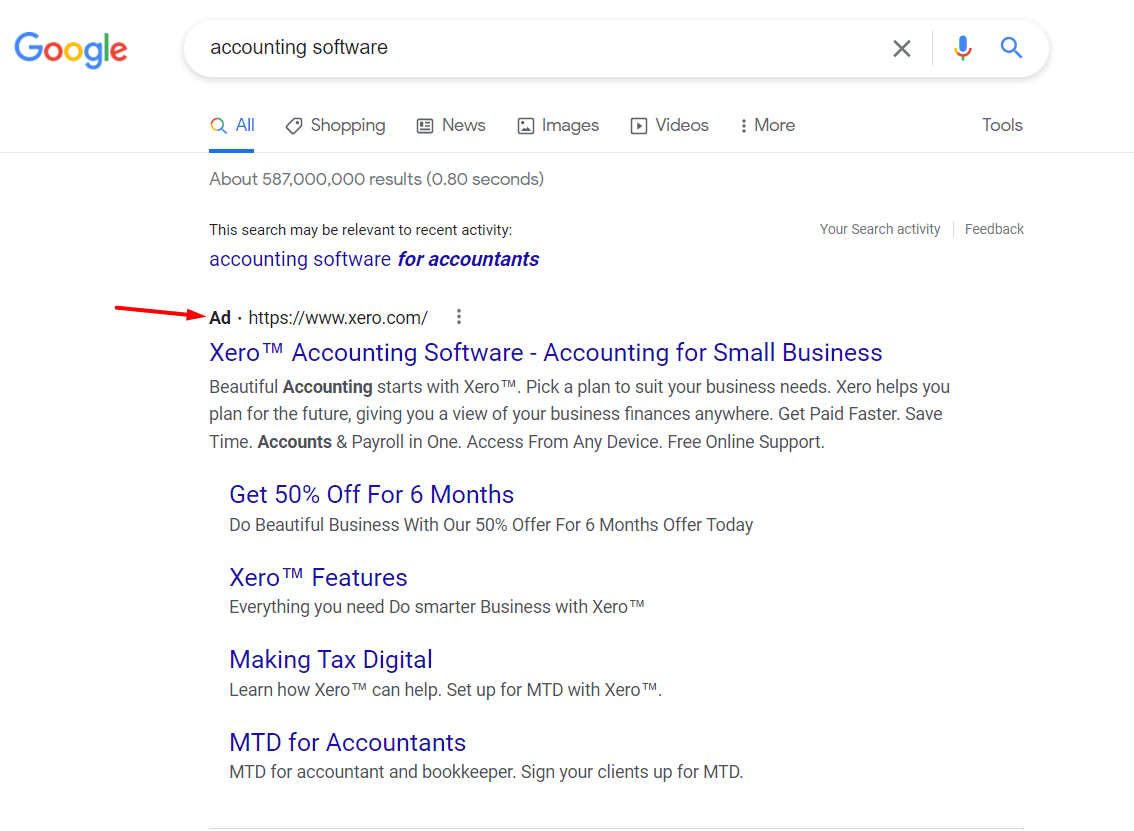Open the Xero Features sitelink
Viewport: 1134px width, 831px height.
click(318, 577)
